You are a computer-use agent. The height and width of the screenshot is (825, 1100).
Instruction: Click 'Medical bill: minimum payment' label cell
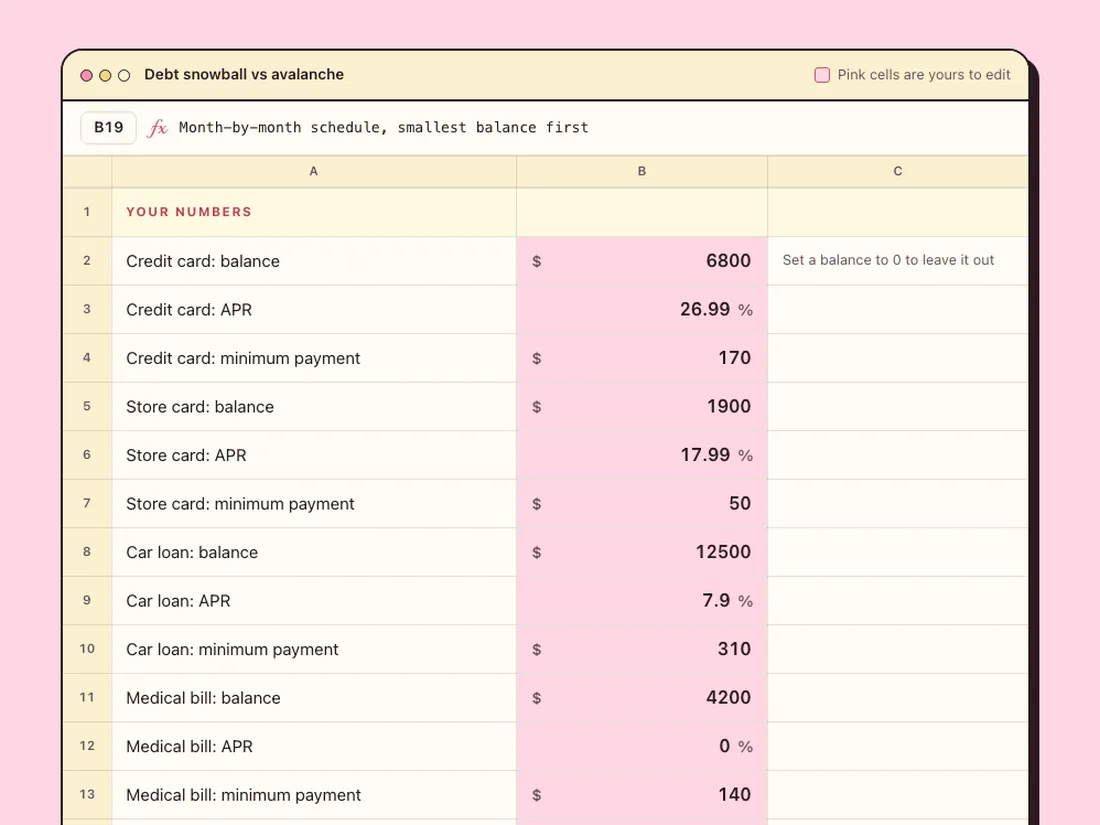pos(314,794)
